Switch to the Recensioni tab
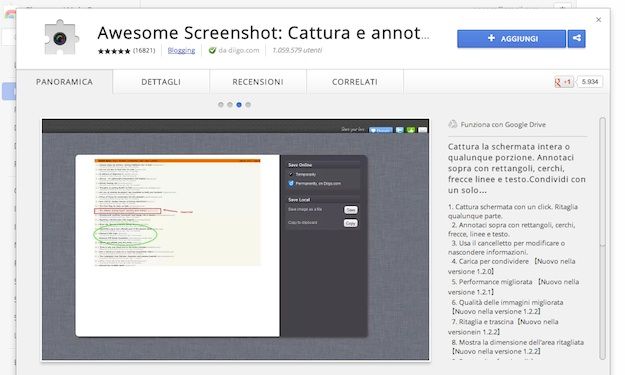The image size is (625, 375). point(258,82)
